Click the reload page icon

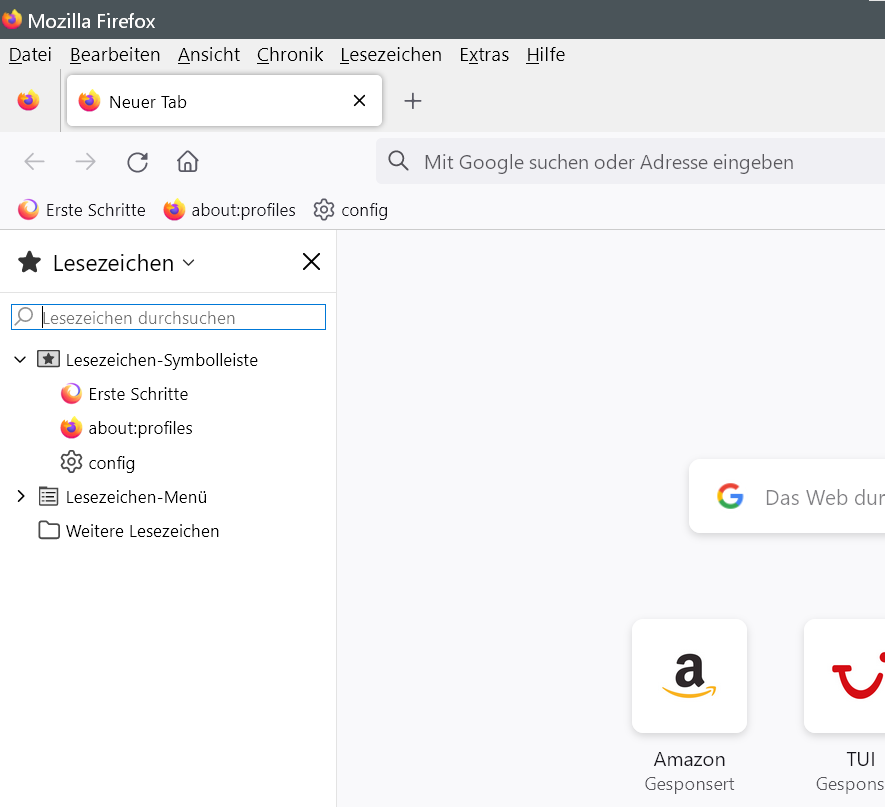[138, 162]
